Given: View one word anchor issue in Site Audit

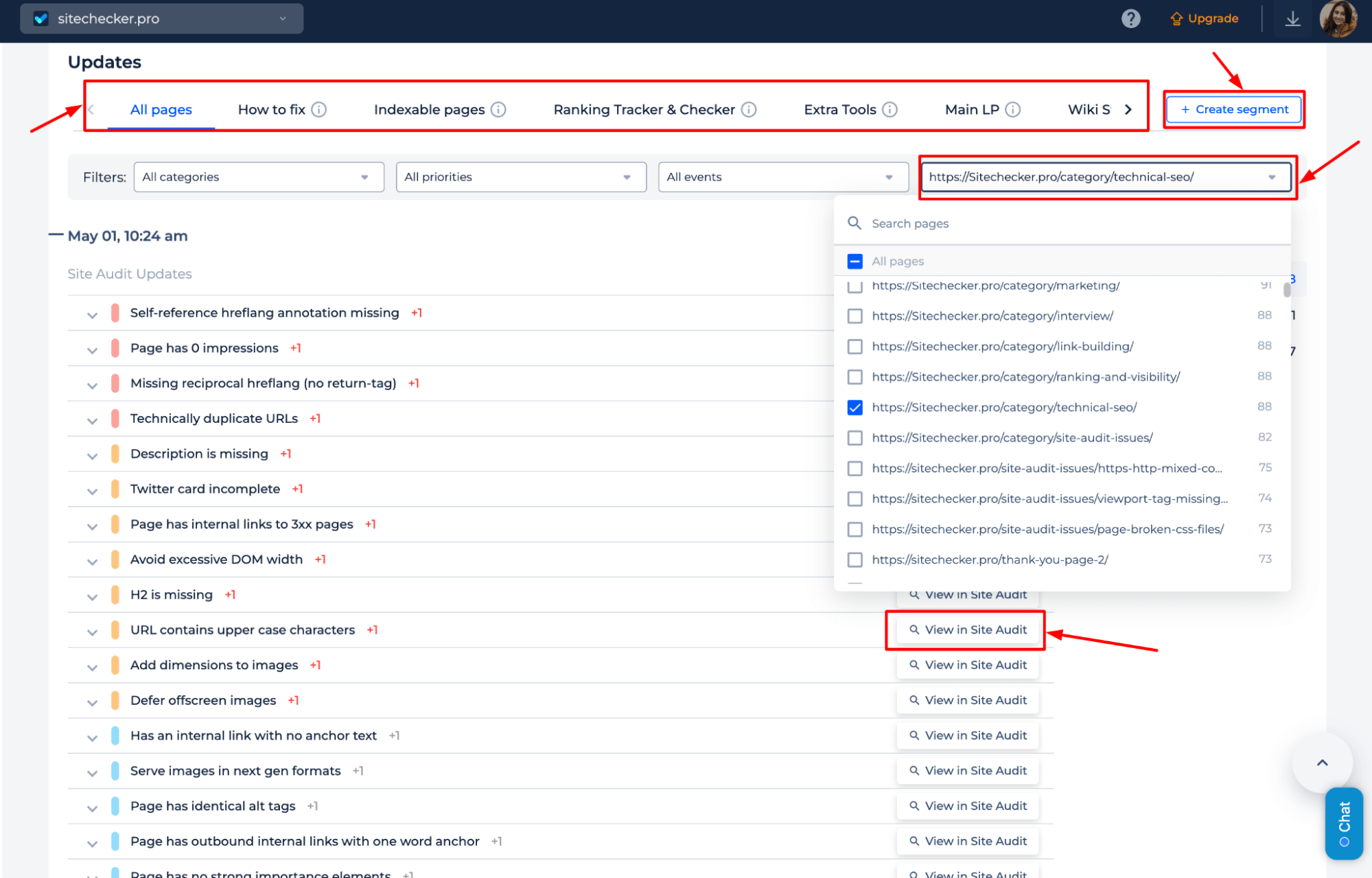Looking at the screenshot, I should 968,842.
